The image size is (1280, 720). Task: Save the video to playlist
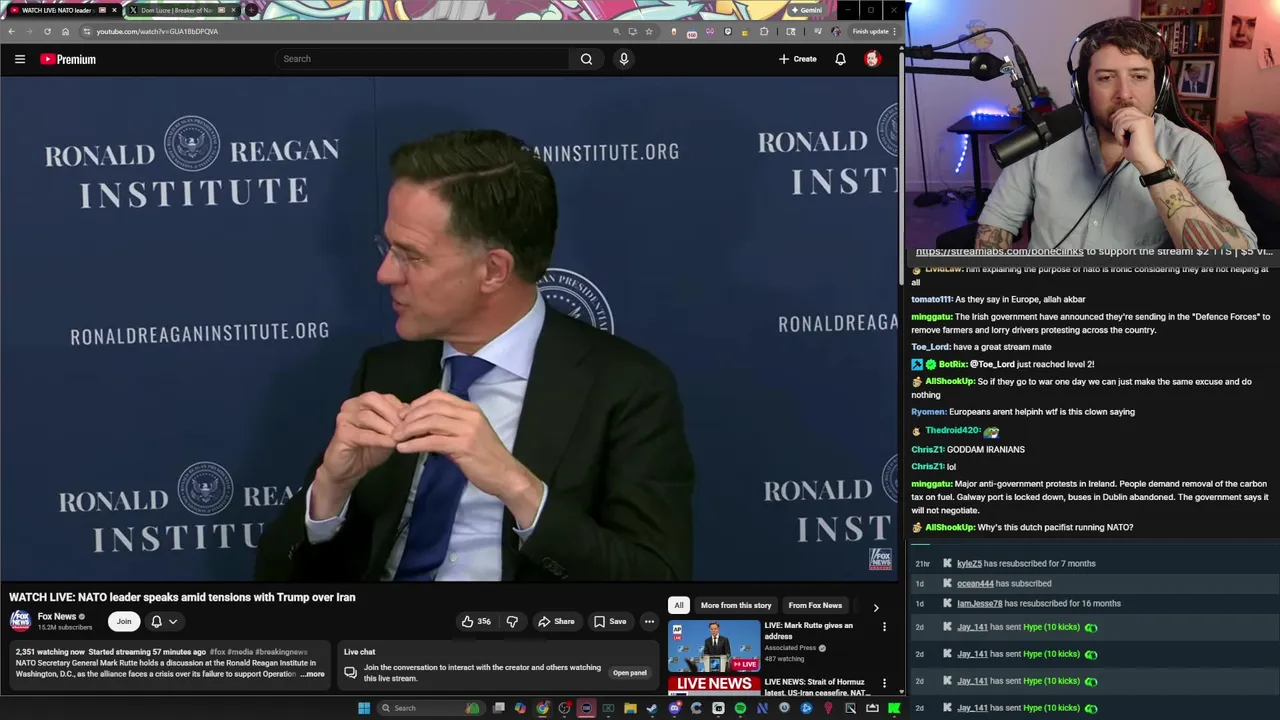tap(610, 621)
